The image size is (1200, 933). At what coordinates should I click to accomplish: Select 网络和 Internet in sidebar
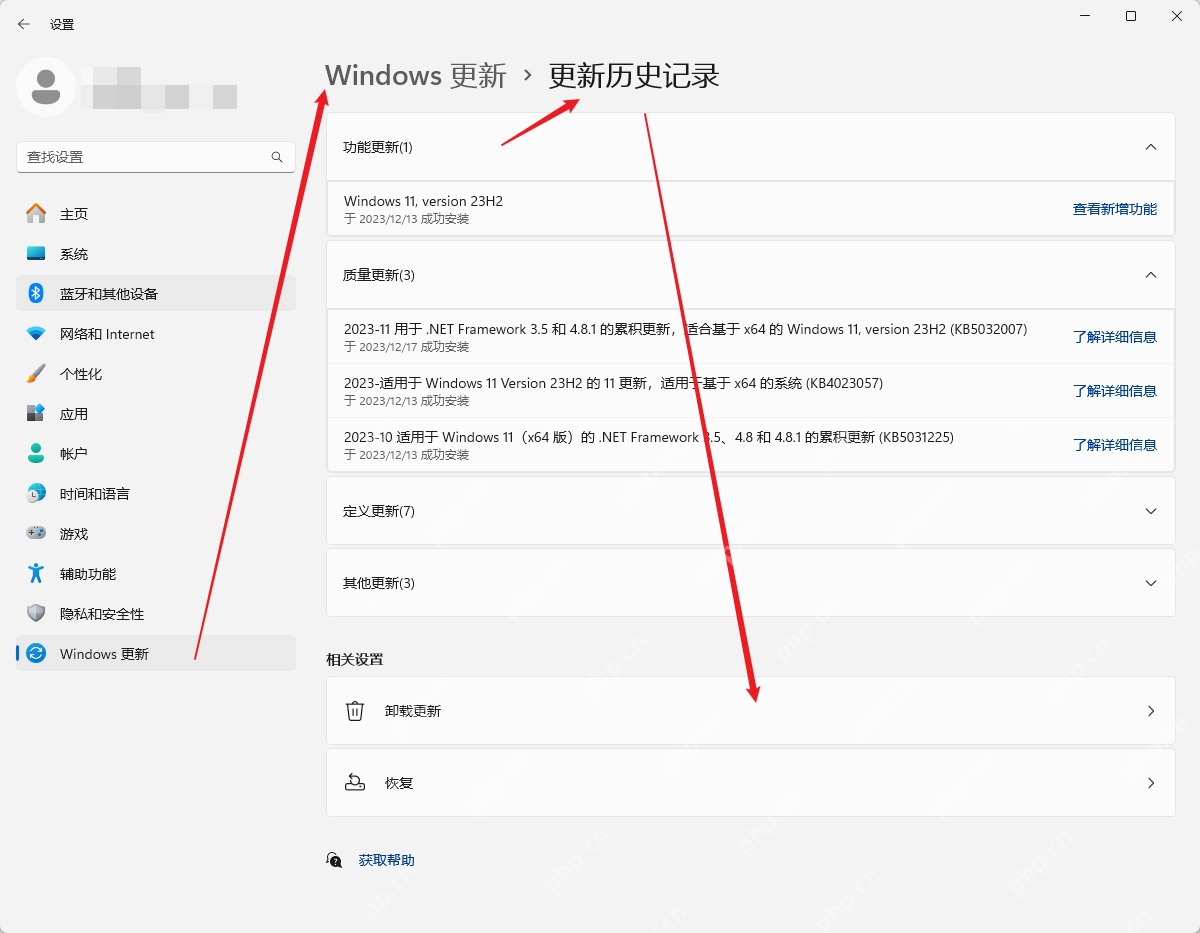156,333
